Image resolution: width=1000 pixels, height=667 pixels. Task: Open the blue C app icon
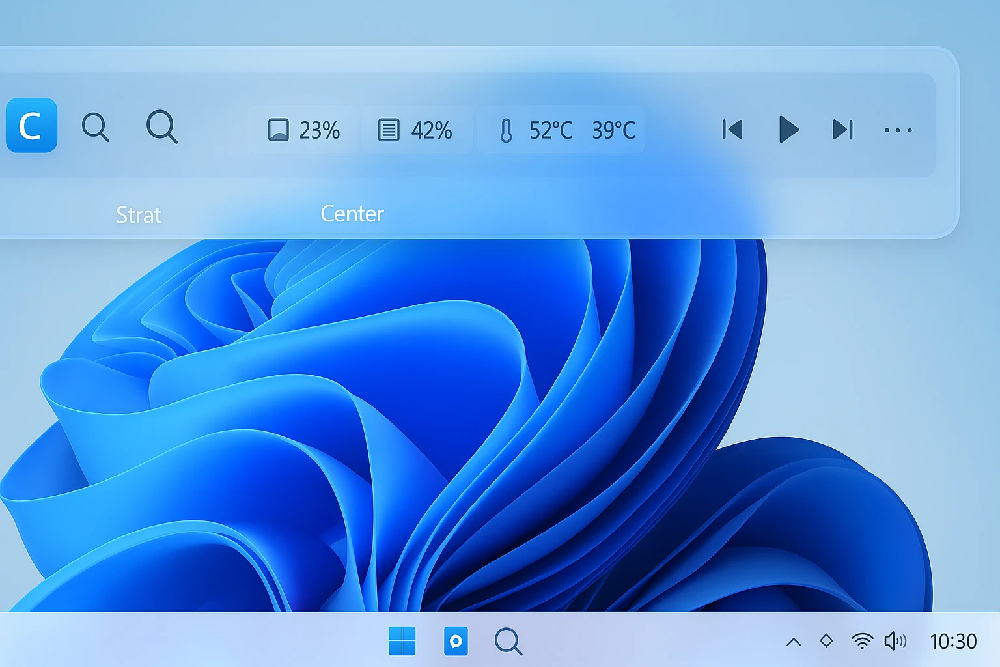(31, 126)
